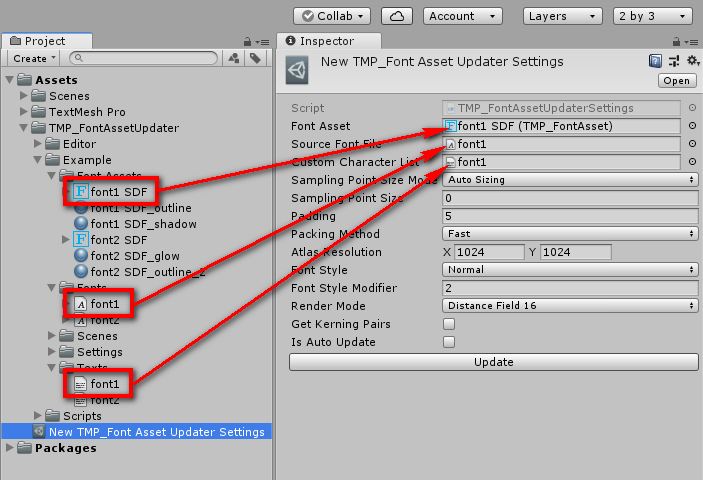Enable the Is Auto Update checkbox
Screen dimensions: 703x480
[x=449, y=342]
